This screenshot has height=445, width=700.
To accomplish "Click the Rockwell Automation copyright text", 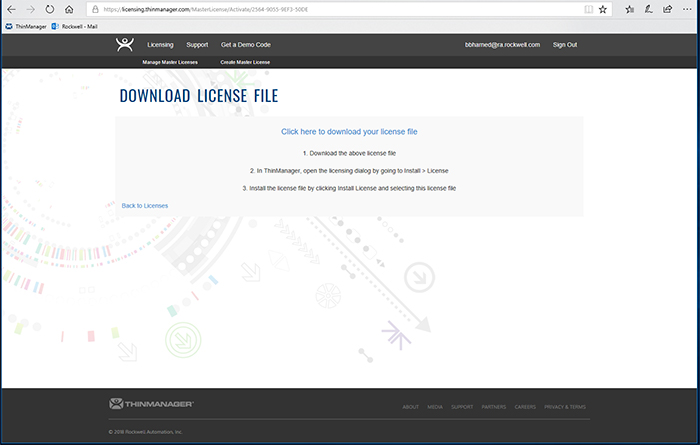I will tap(146, 432).
